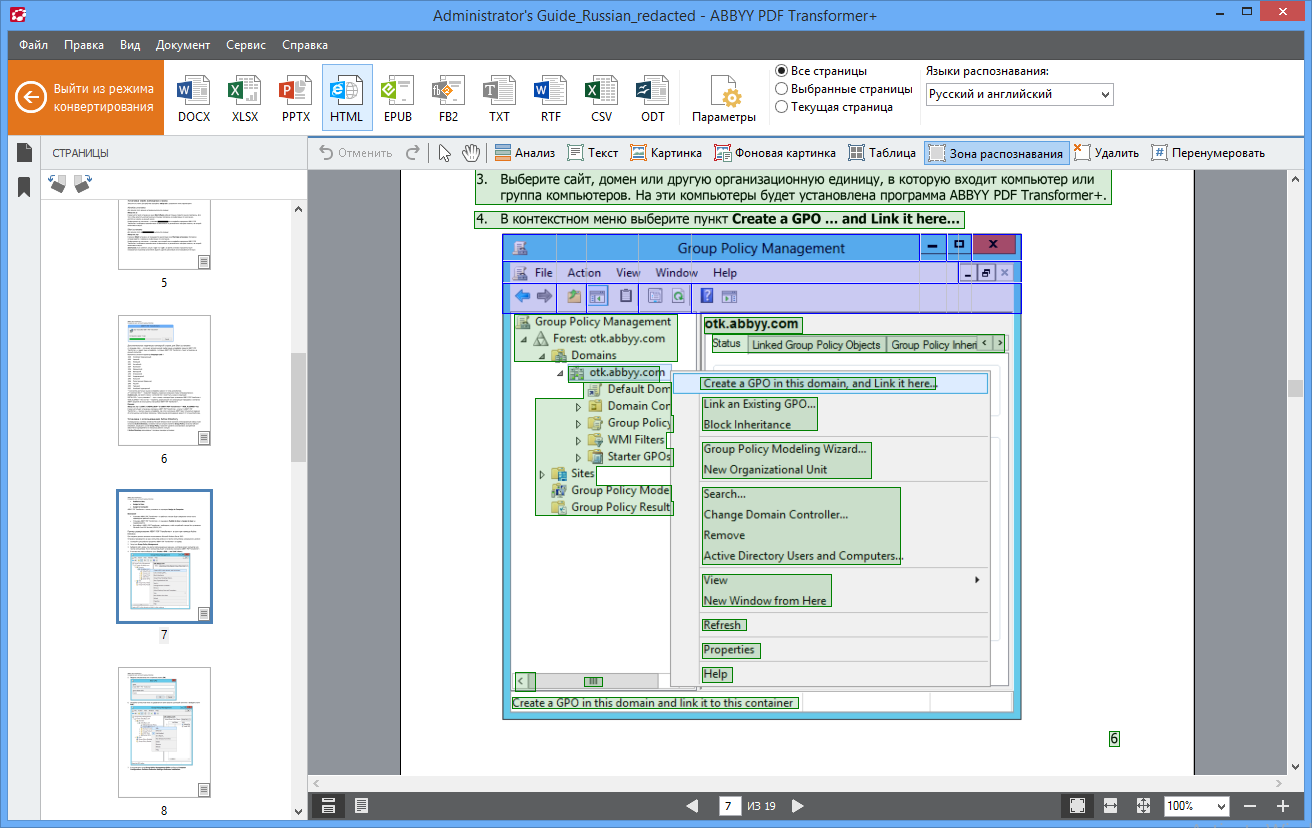The height and width of the screenshot is (828, 1312).
Task: Open the Параметры settings gear
Action: point(723,99)
